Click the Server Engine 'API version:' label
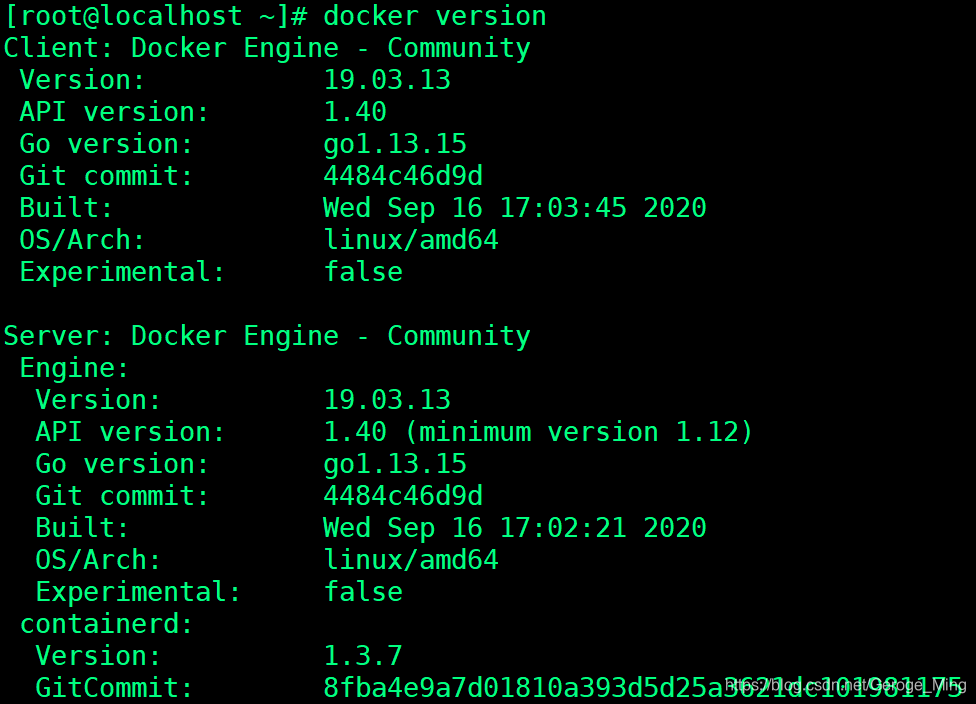The image size is (976, 704). pyautogui.click(x=130, y=432)
